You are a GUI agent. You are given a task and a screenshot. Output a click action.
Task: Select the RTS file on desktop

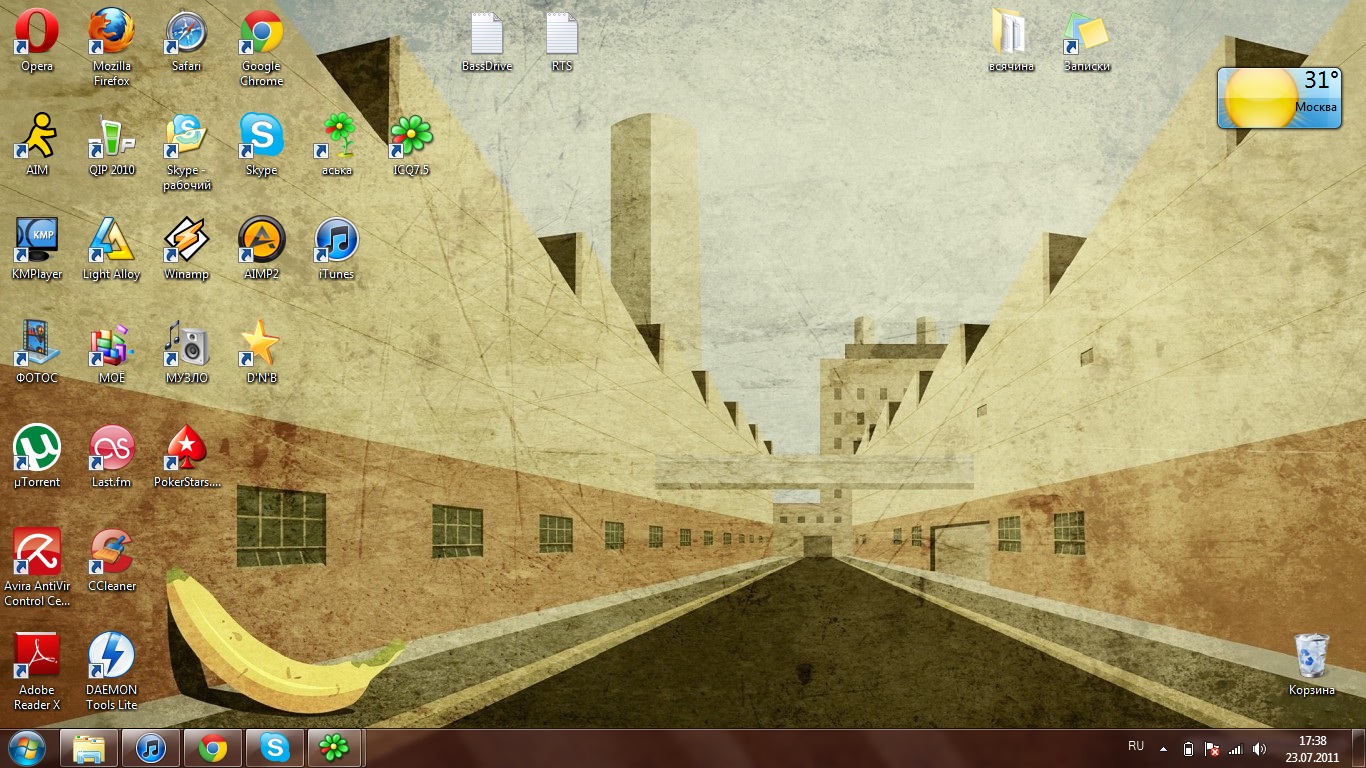562,40
